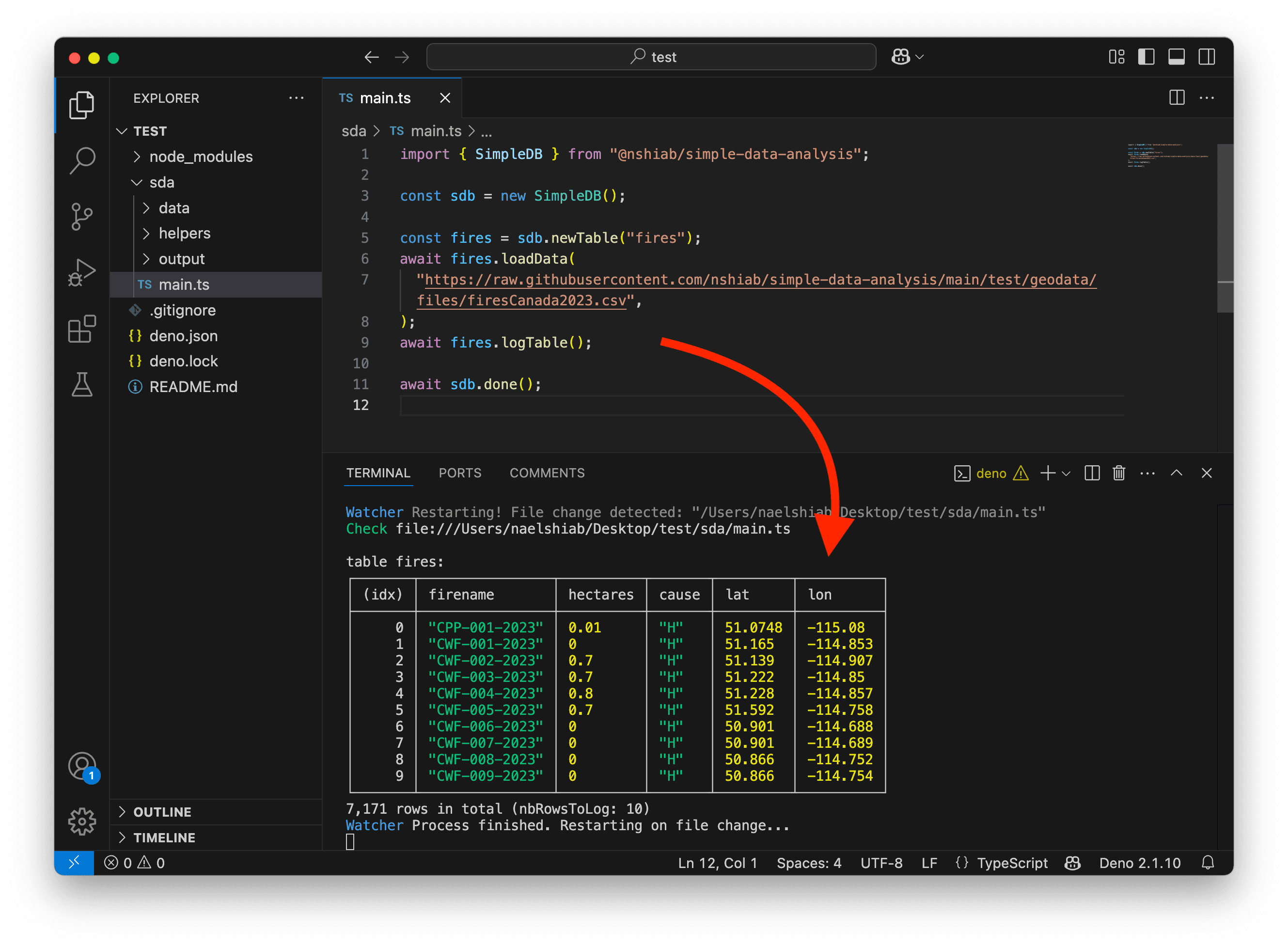This screenshot has width=1288, height=947.
Task: Open editor More Actions ellipsis
Action: pyautogui.click(x=1207, y=97)
